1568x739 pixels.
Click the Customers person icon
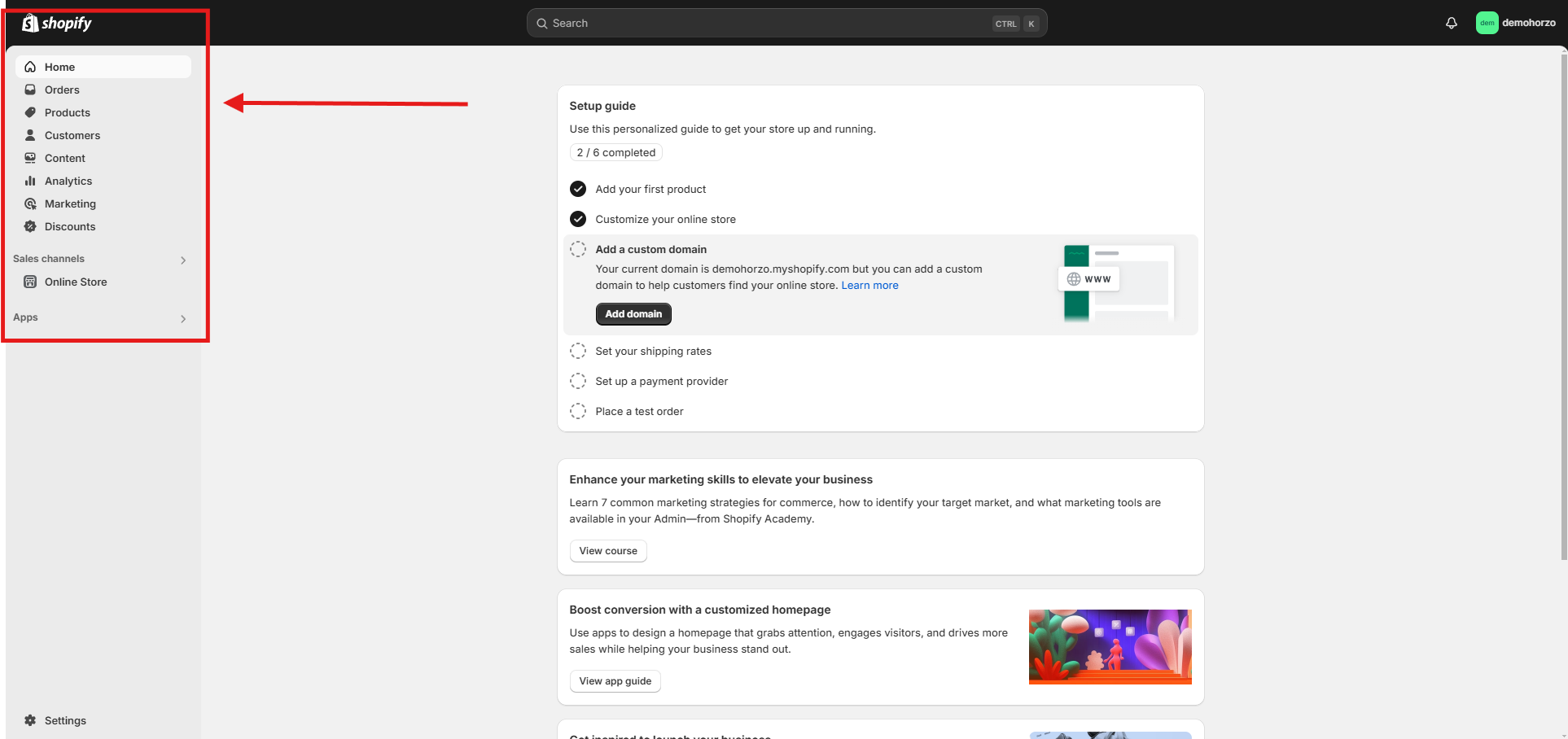[30, 135]
